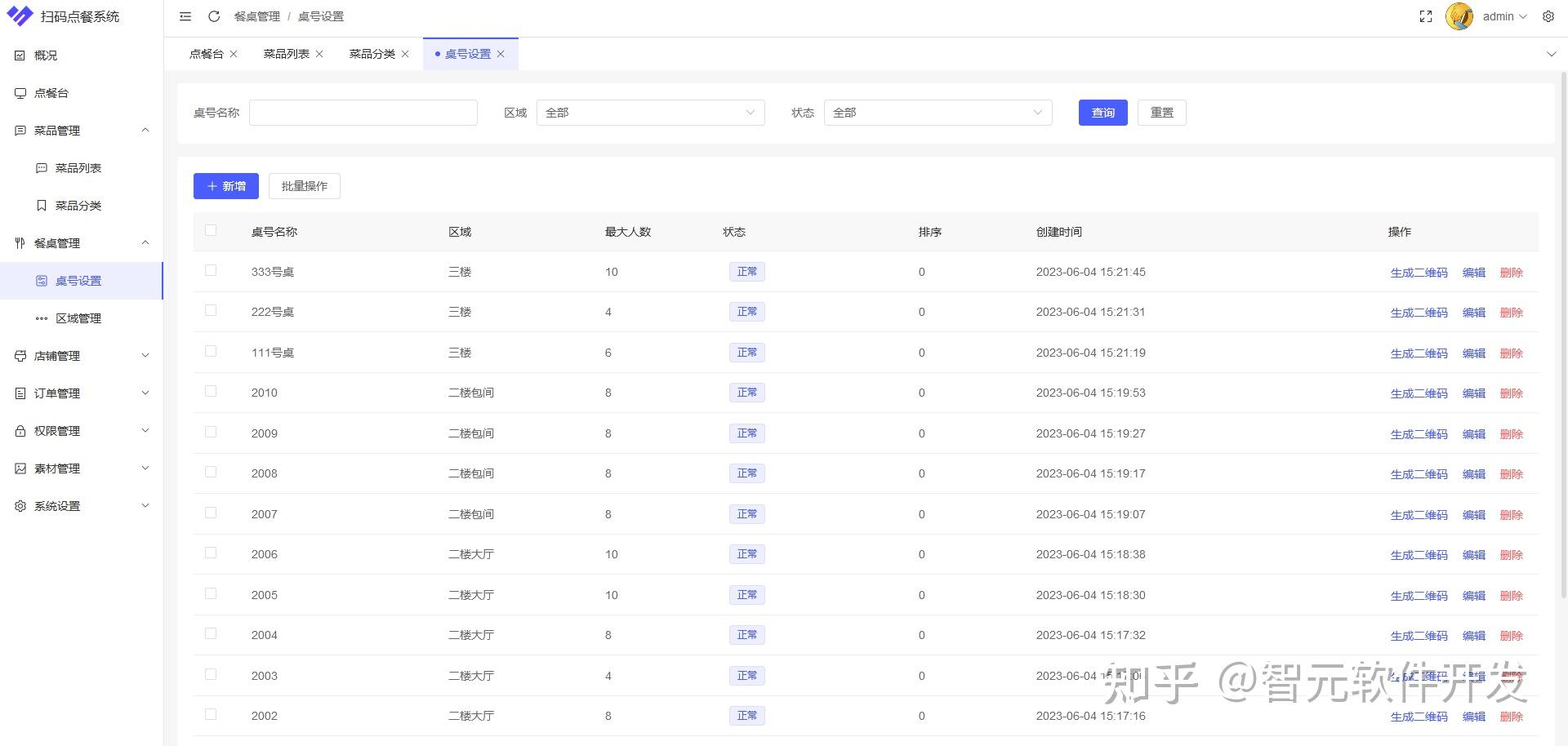Close the 点餐台 tab
The height and width of the screenshot is (746, 1568).
pyautogui.click(x=234, y=54)
